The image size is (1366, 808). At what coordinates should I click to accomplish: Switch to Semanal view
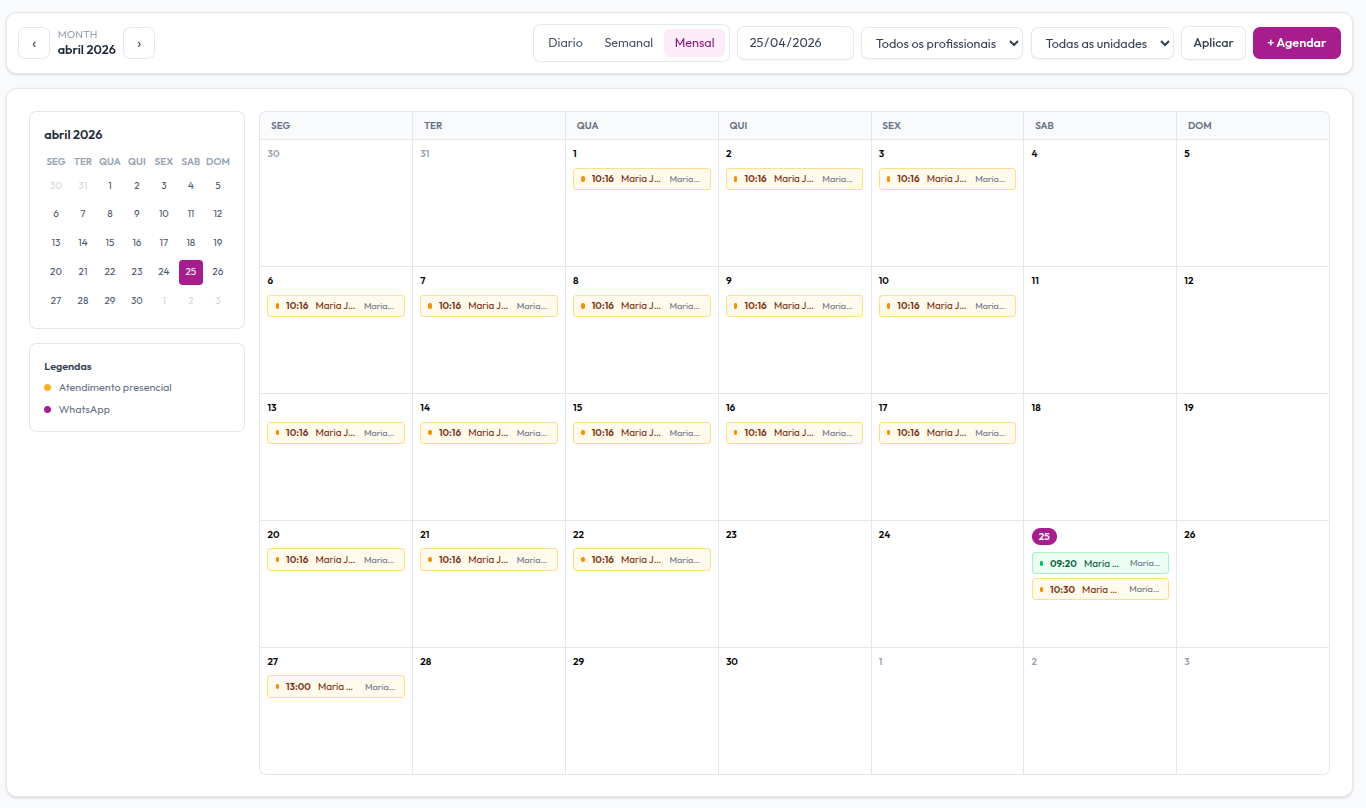coord(628,43)
